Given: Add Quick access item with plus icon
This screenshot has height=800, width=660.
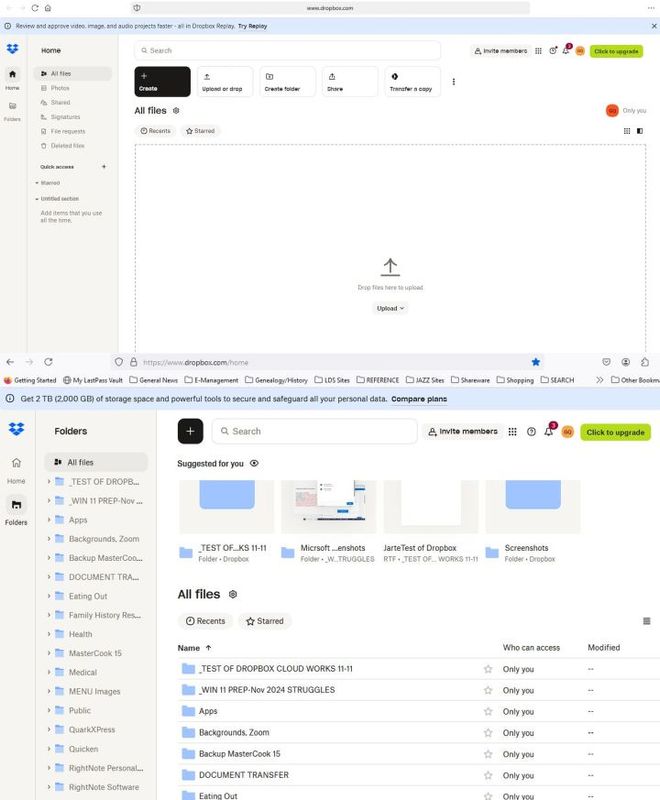Looking at the screenshot, I should pyautogui.click(x=104, y=167).
